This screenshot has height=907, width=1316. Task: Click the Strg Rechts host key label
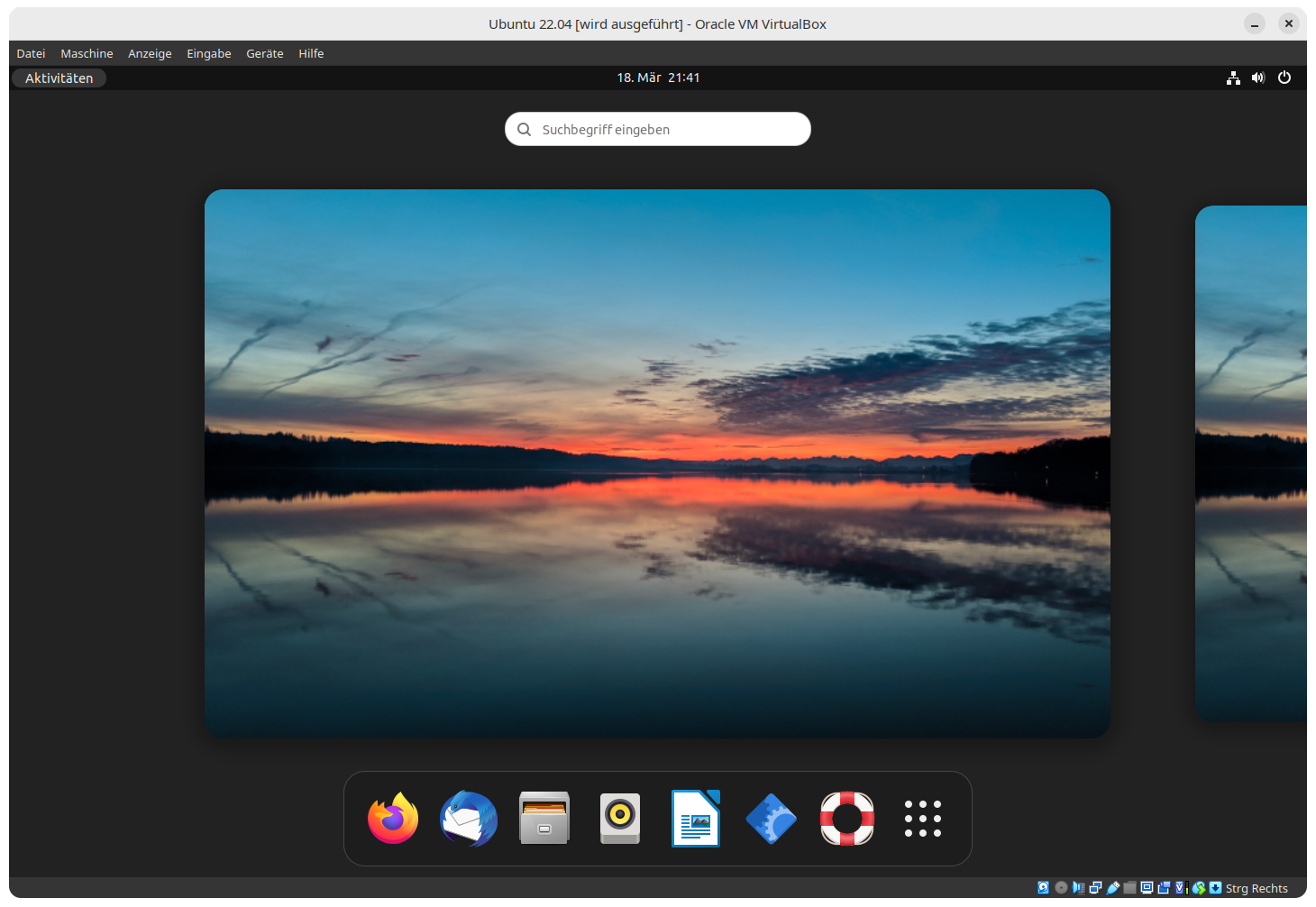tap(1257, 888)
